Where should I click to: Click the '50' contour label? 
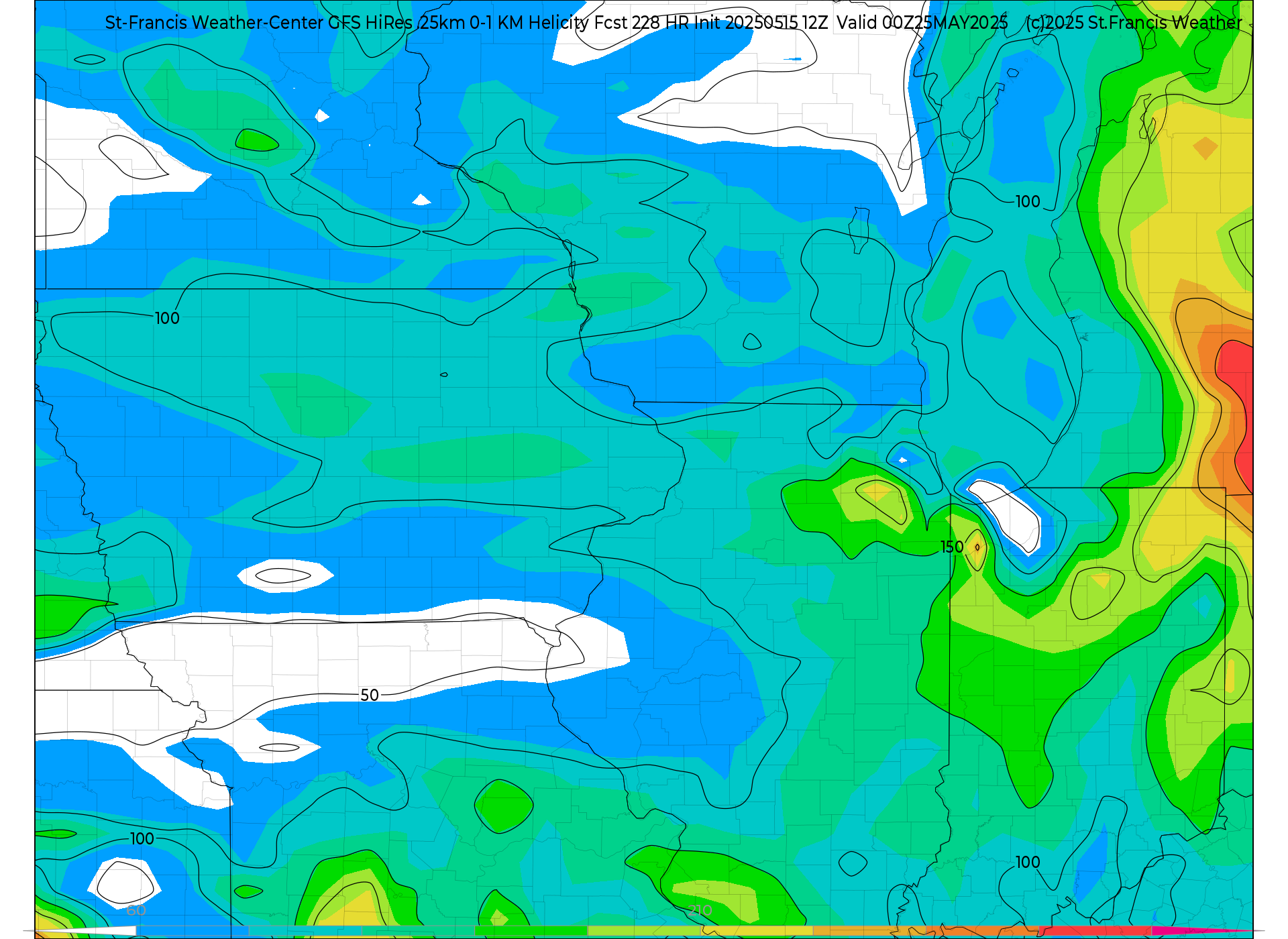coord(370,695)
